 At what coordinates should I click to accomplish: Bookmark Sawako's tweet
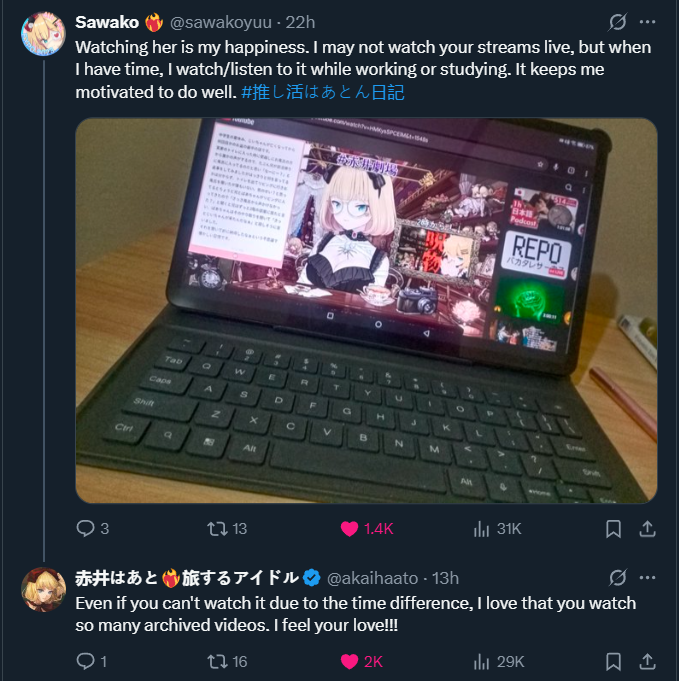tap(613, 529)
